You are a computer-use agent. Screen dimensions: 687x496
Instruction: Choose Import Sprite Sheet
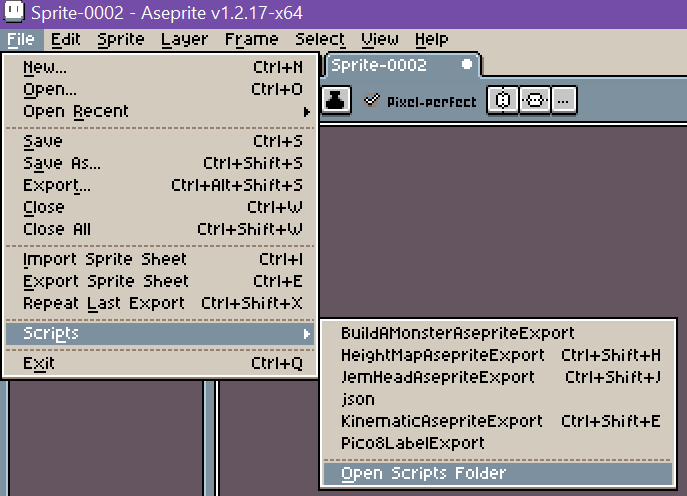160,259
